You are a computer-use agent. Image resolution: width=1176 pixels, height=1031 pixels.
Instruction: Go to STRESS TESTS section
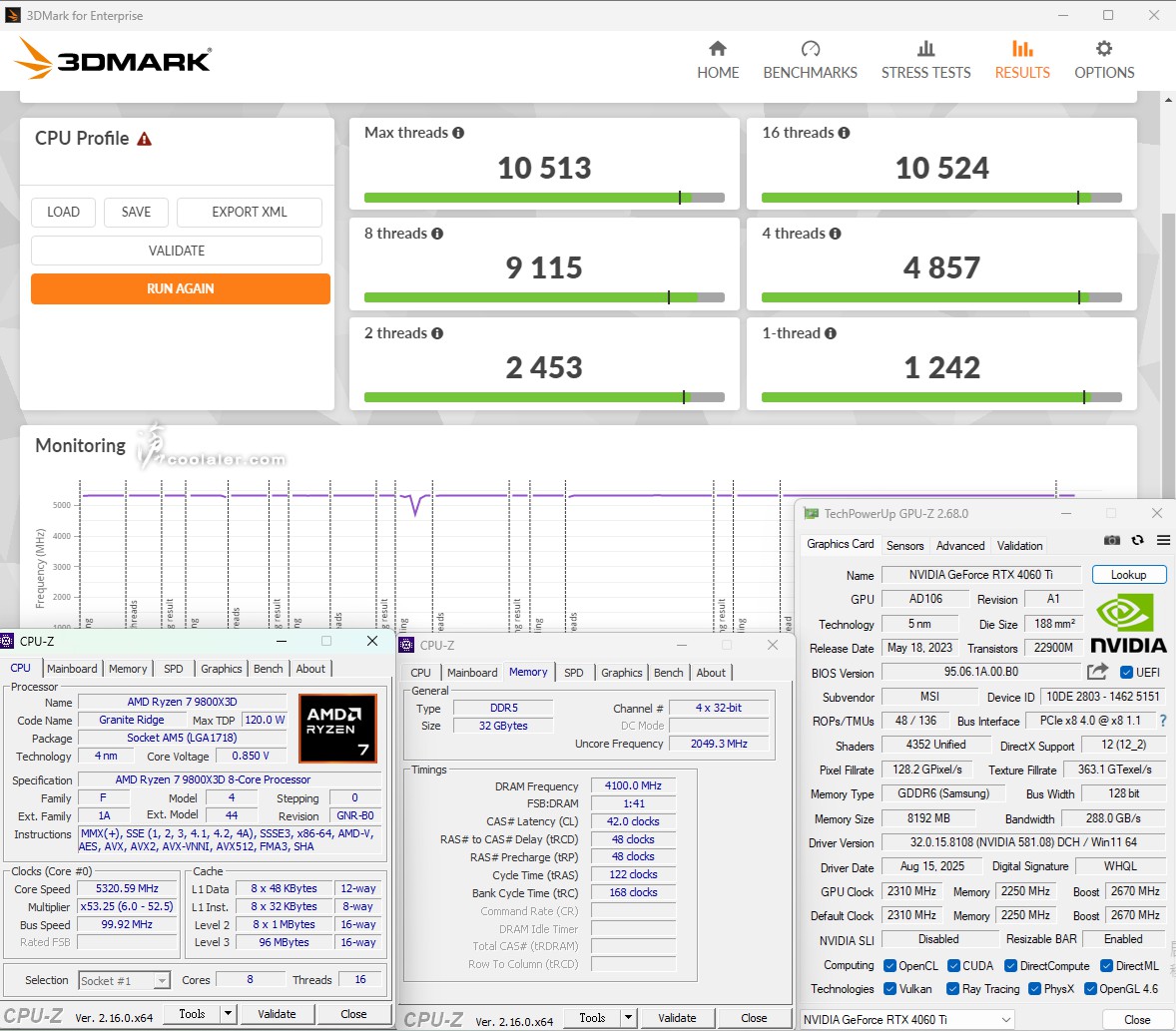(x=925, y=60)
